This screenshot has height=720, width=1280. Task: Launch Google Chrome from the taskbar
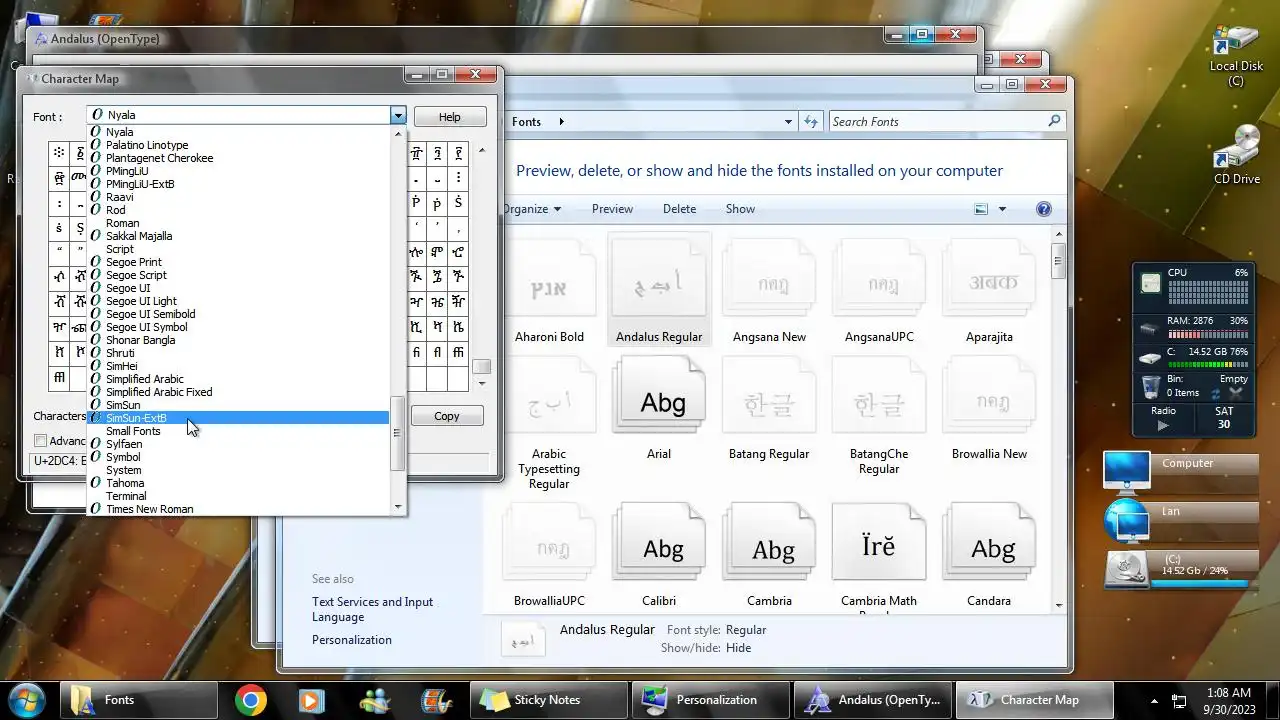pyautogui.click(x=251, y=700)
